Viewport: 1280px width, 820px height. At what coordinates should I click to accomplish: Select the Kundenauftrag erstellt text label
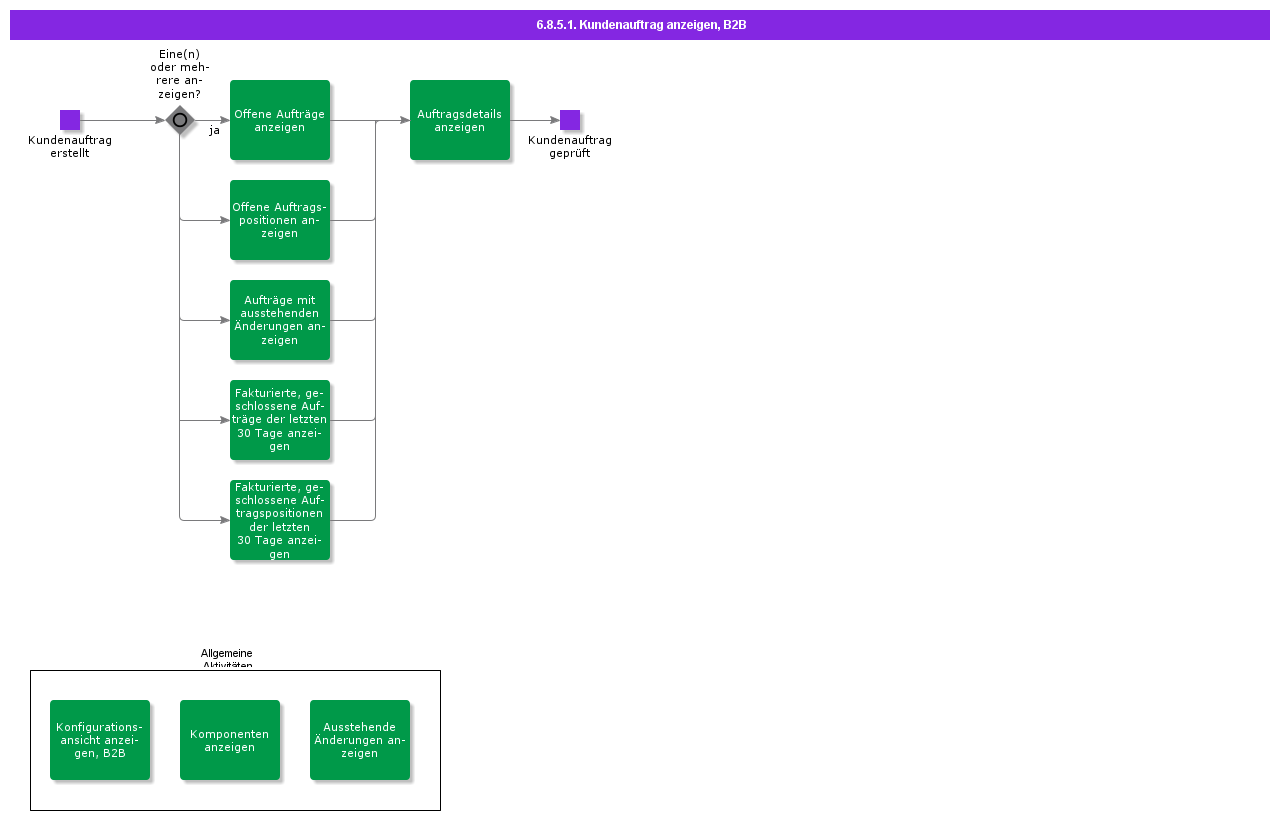click(x=70, y=146)
